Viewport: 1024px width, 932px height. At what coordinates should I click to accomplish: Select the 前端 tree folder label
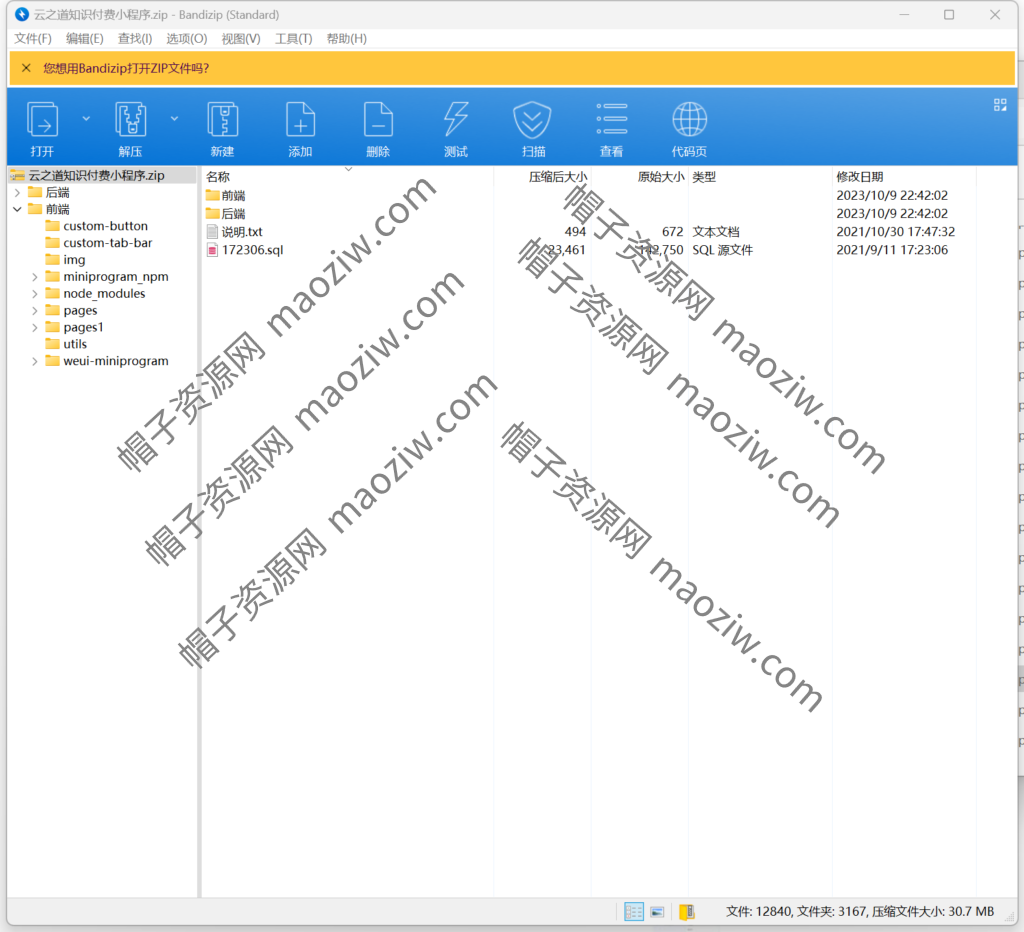(x=57, y=209)
